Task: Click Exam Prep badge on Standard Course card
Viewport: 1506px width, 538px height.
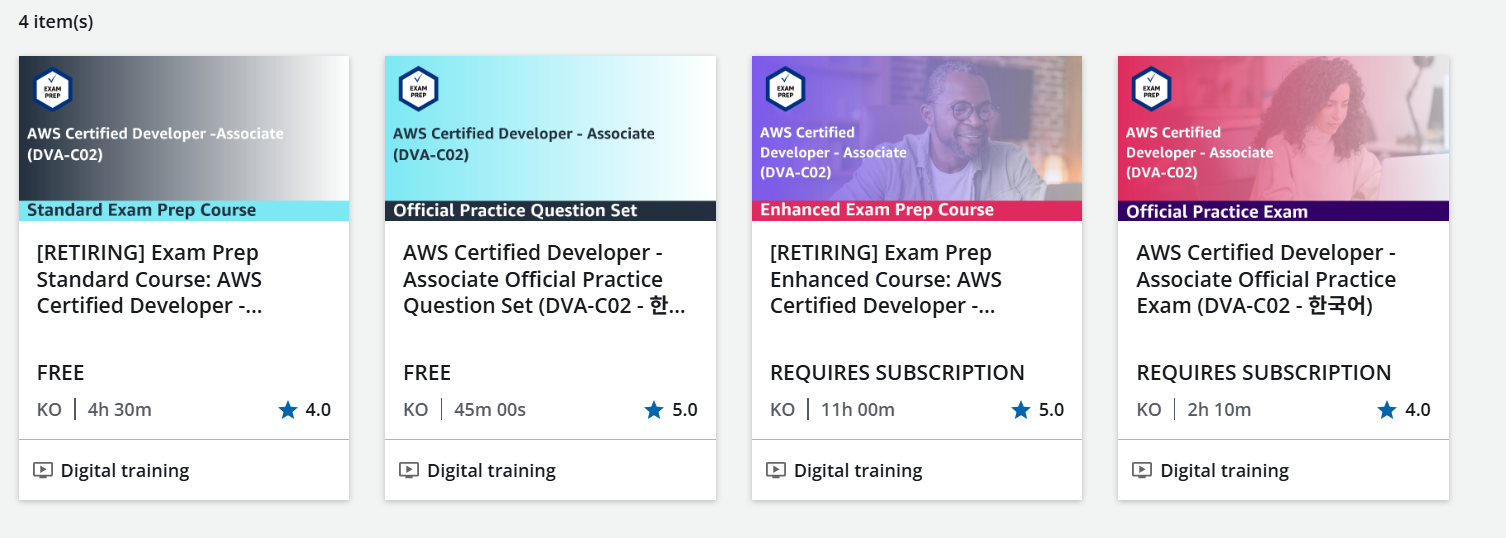Action: pos(52,89)
